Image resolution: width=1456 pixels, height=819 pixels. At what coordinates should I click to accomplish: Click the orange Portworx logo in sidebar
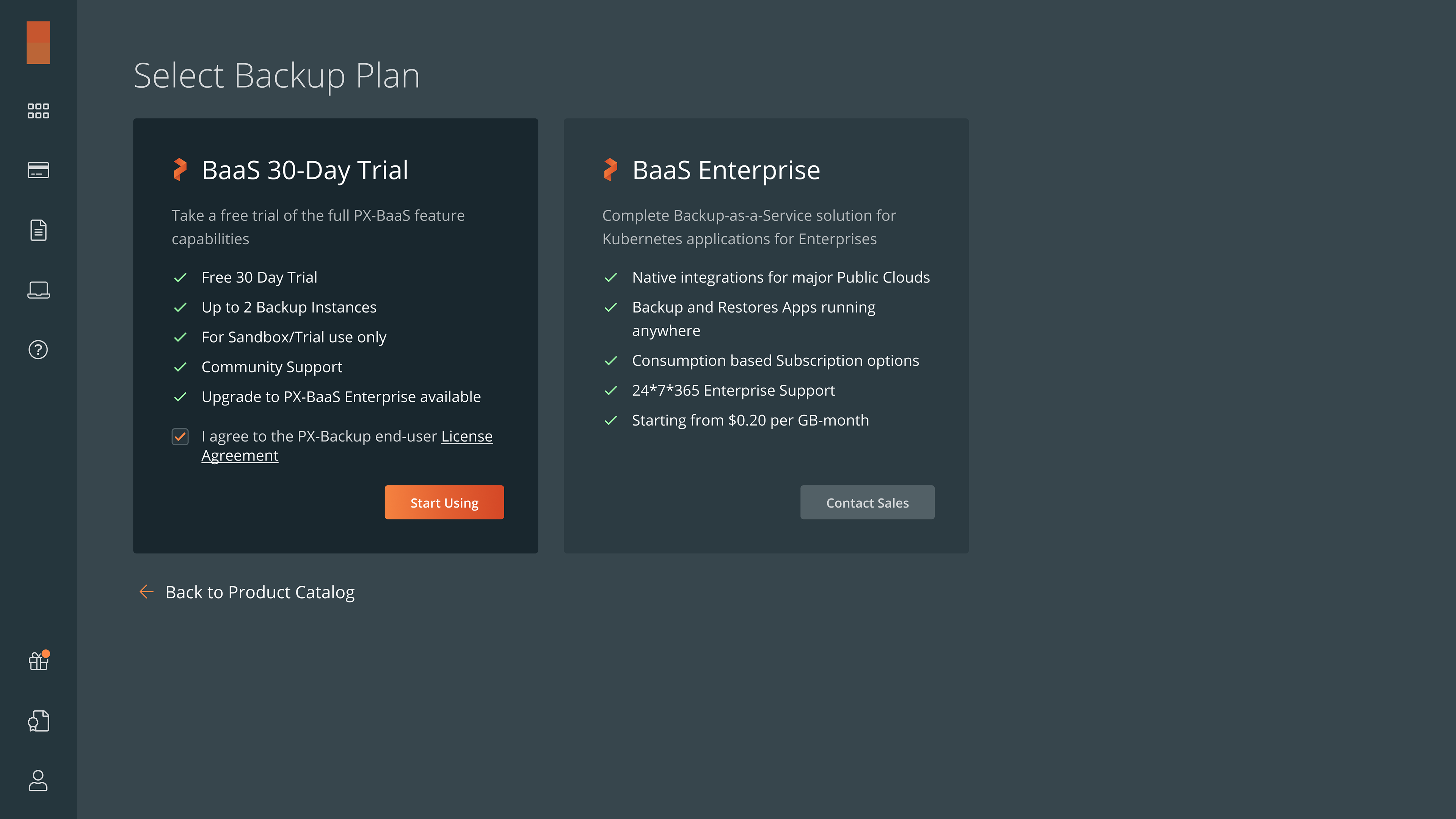[38, 42]
